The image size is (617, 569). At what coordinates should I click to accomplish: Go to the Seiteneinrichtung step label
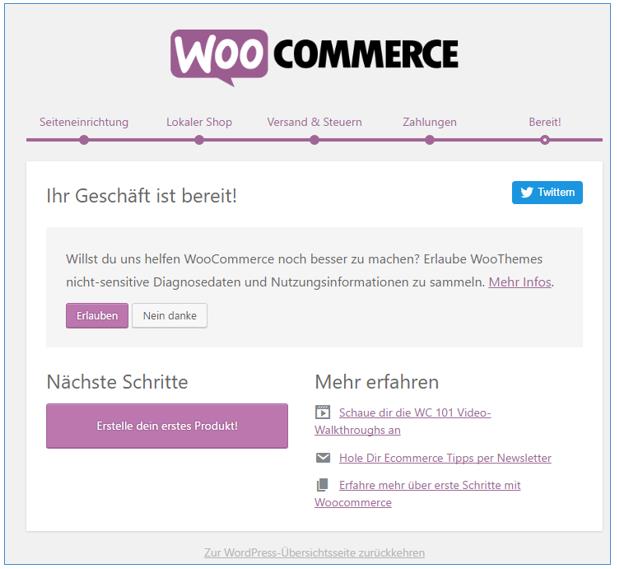coord(84,122)
